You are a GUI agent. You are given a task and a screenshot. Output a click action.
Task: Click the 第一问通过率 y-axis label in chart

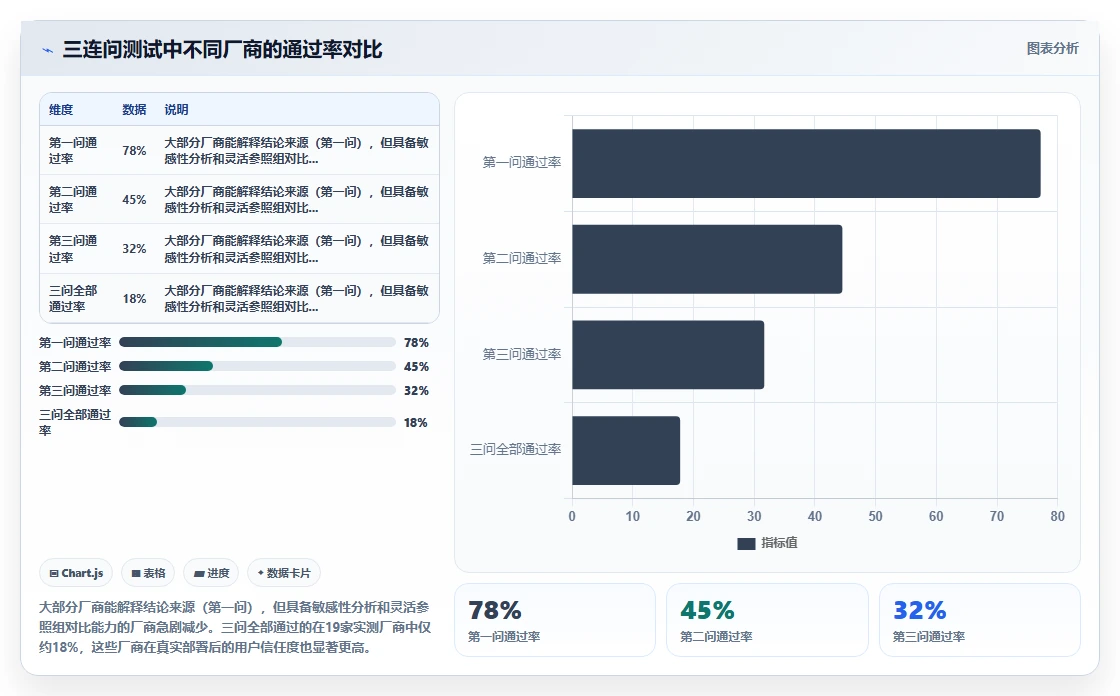tap(522, 163)
